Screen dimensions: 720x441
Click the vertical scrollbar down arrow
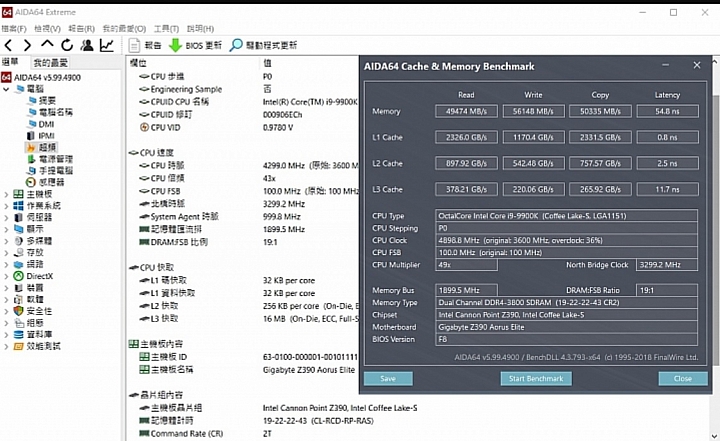tap(714, 435)
